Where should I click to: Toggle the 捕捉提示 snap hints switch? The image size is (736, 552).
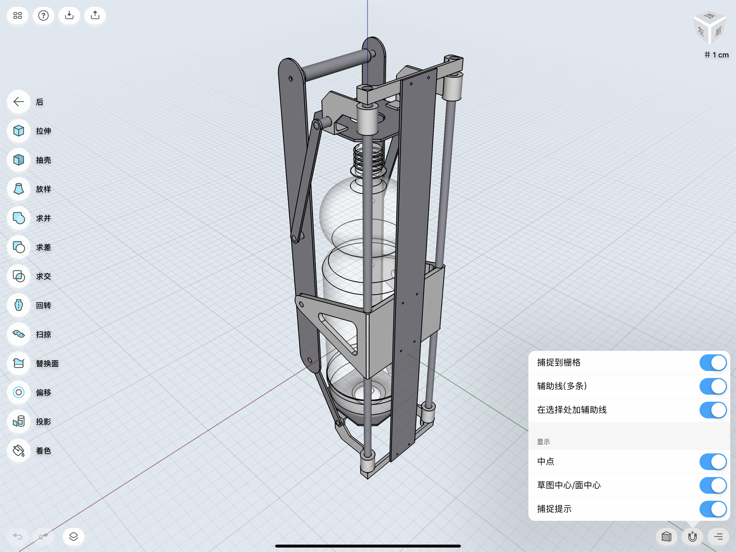click(713, 509)
